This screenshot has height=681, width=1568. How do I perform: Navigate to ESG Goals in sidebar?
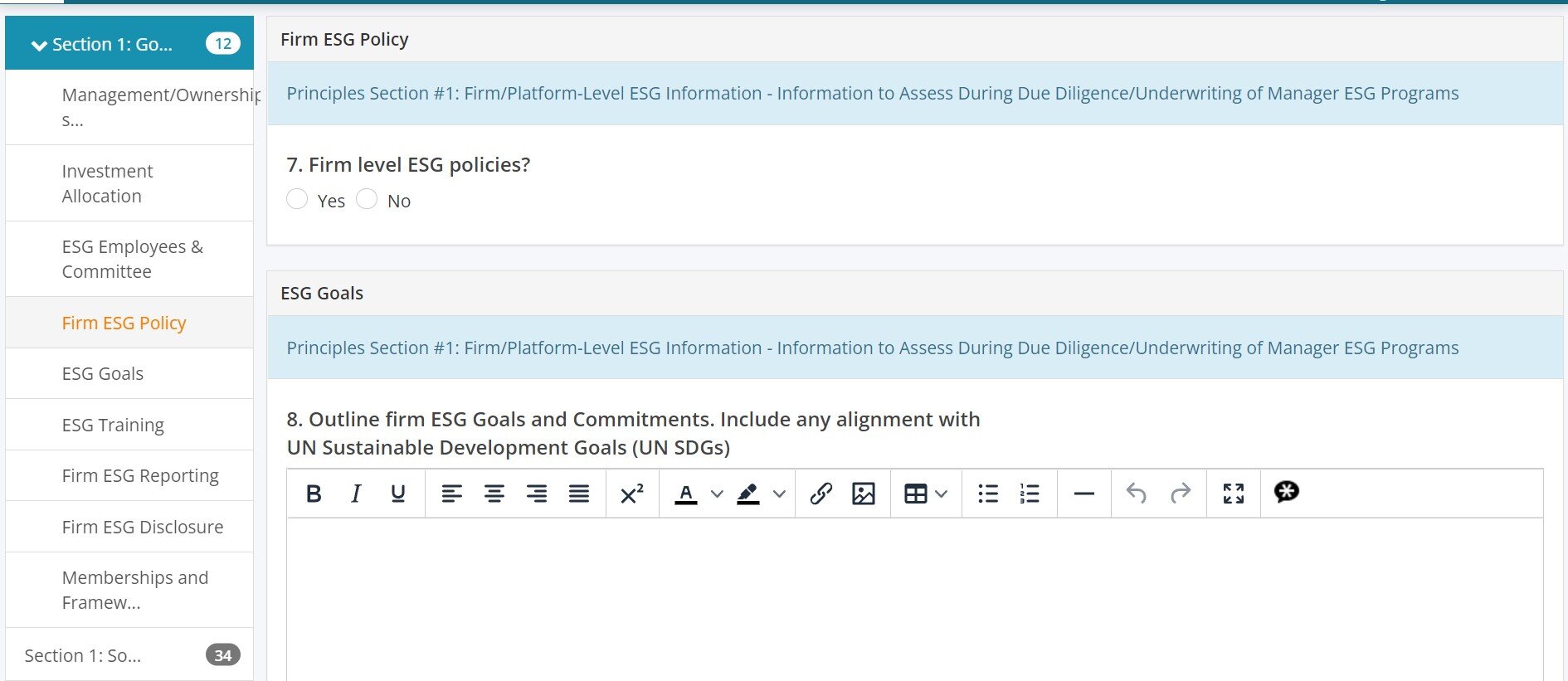(129, 373)
